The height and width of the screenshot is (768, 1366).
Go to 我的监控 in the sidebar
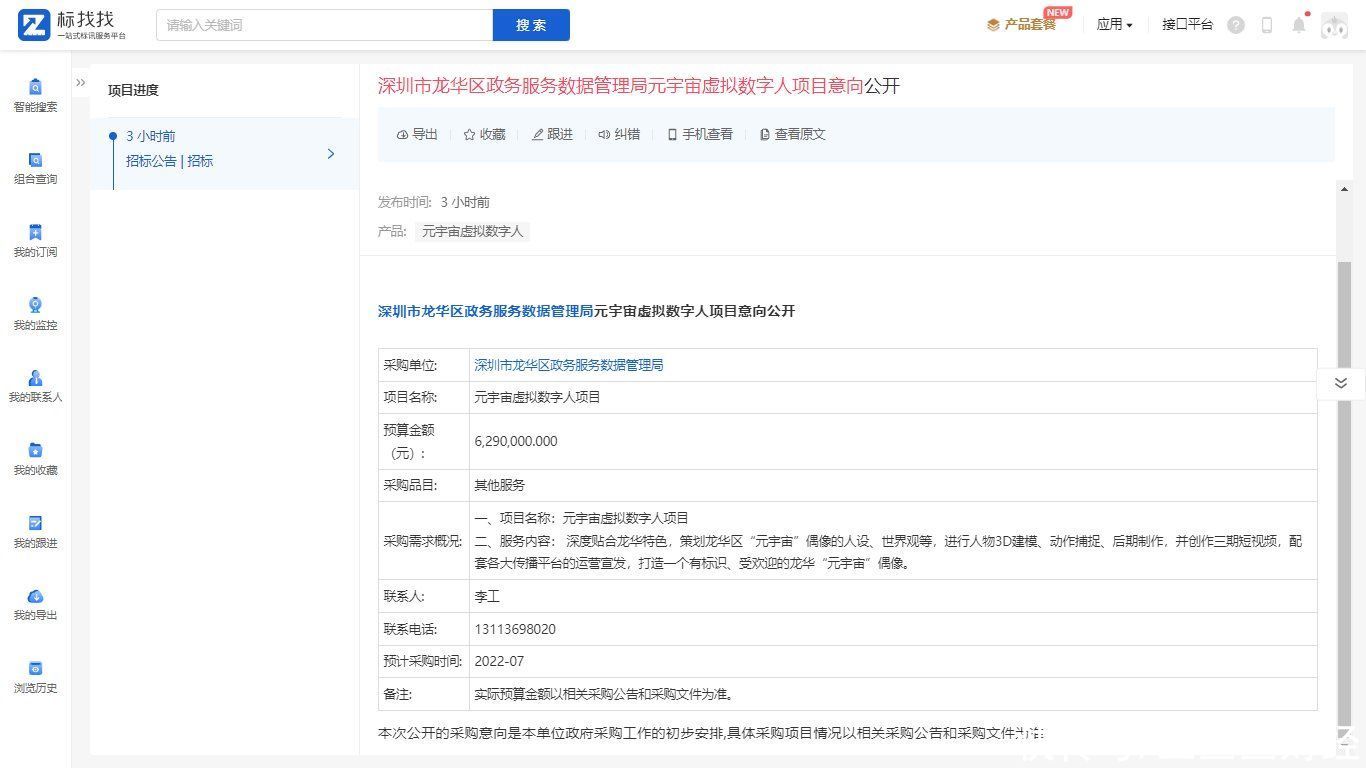pyautogui.click(x=35, y=307)
